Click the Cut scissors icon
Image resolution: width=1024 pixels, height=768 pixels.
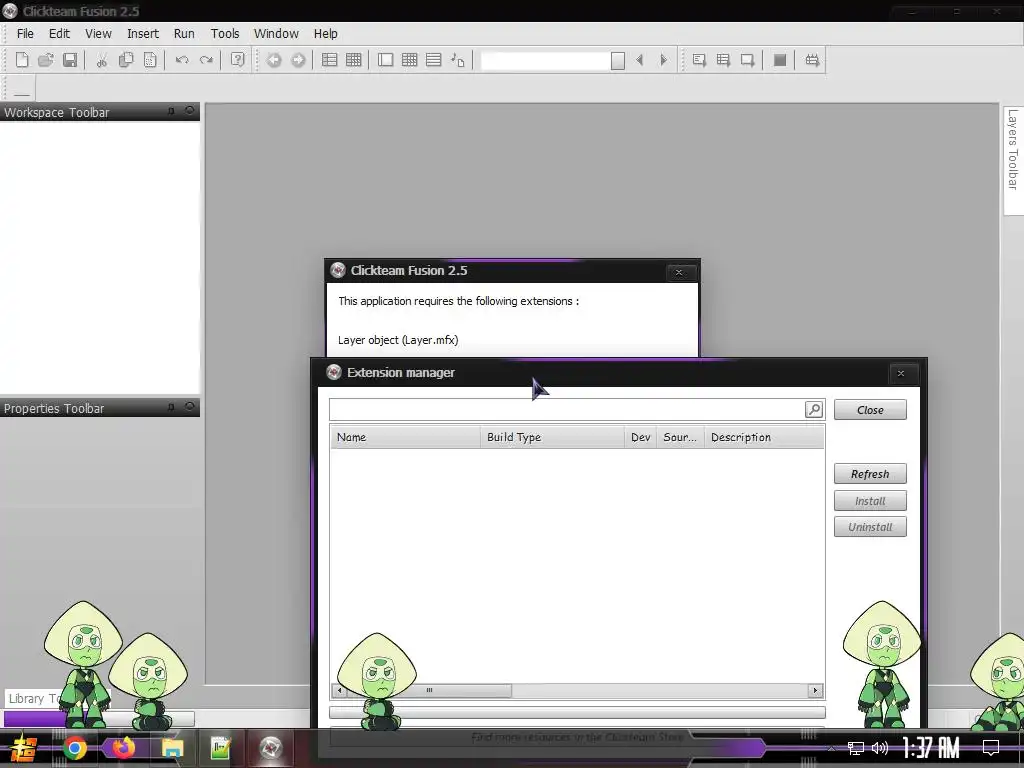(101, 60)
